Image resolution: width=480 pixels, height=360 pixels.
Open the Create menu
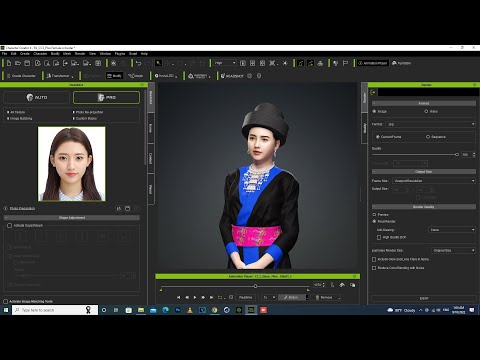pyautogui.click(x=25, y=54)
